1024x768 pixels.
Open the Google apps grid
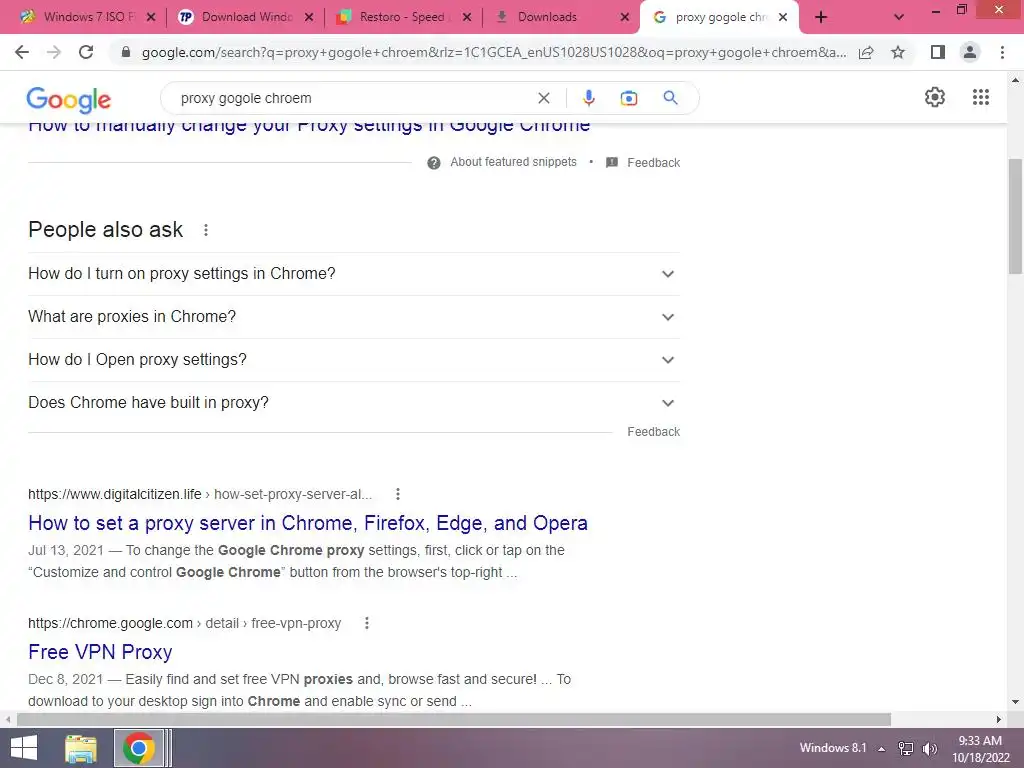click(x=981, y=97)
